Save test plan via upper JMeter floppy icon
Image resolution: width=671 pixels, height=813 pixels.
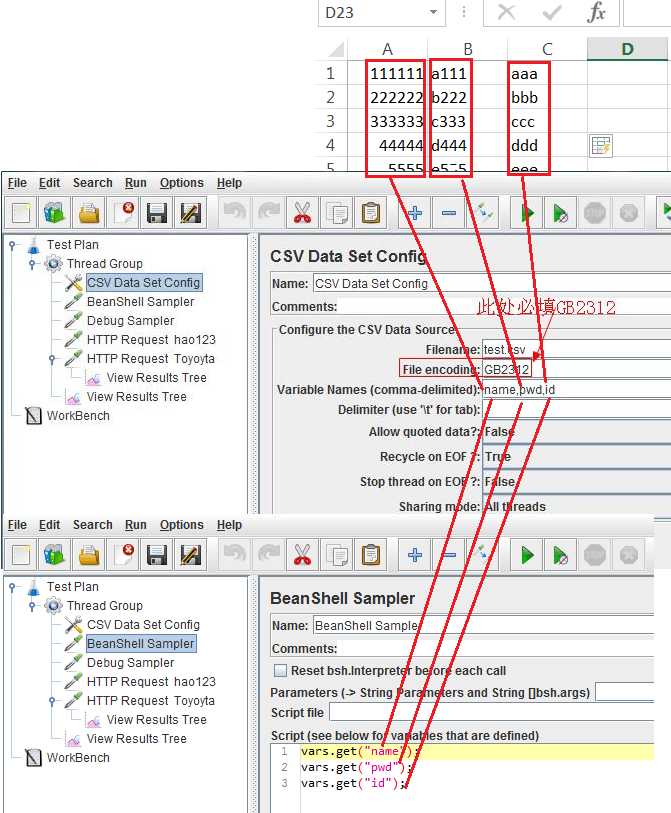[x=157, y=213]
